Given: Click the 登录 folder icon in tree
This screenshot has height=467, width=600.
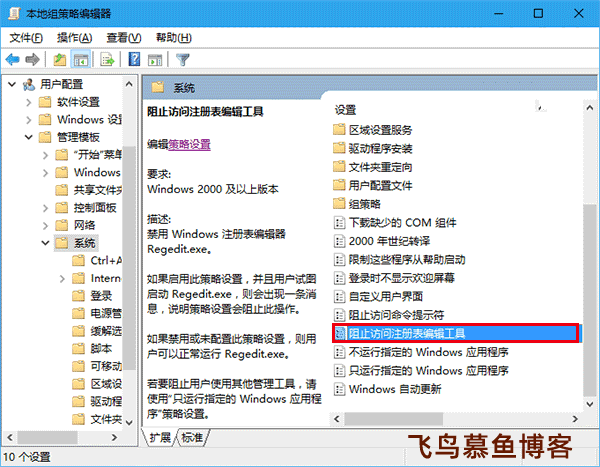Looking at the screenshot, I should pyautogui.click(x=78, y=296).
